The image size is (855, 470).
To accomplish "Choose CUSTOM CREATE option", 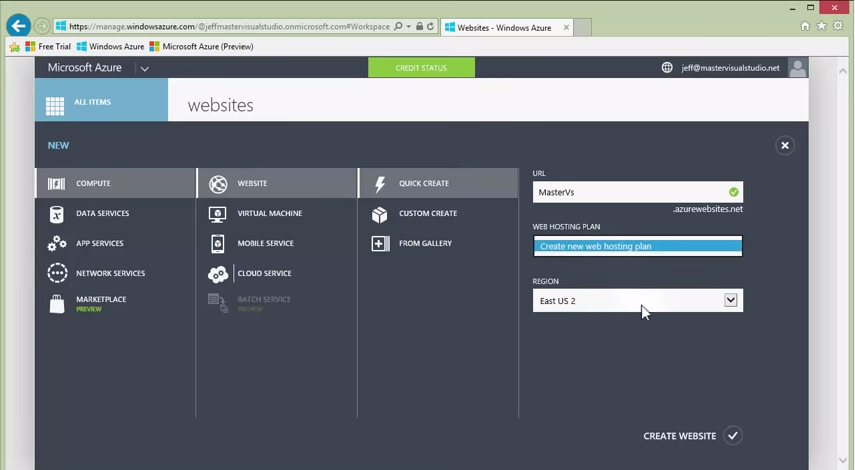I will [x=438, y=214].
